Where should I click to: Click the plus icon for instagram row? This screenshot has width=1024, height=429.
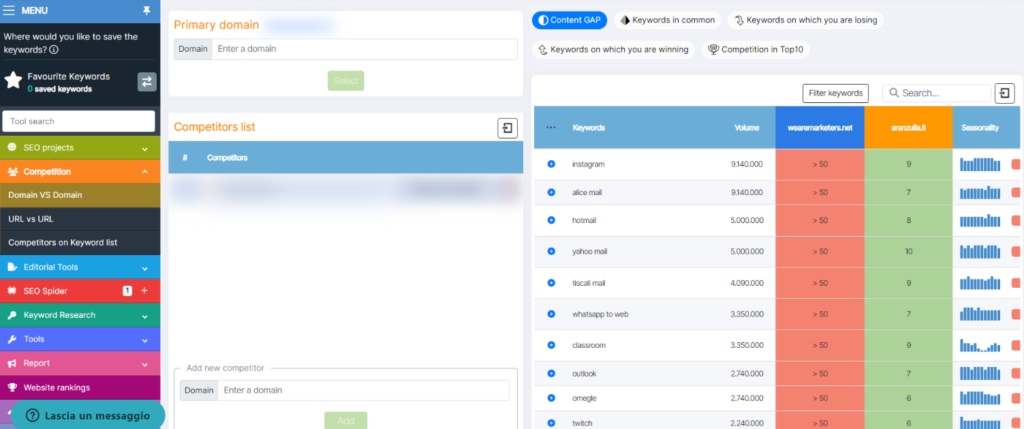pyautogui.click(x=551, y=165)
